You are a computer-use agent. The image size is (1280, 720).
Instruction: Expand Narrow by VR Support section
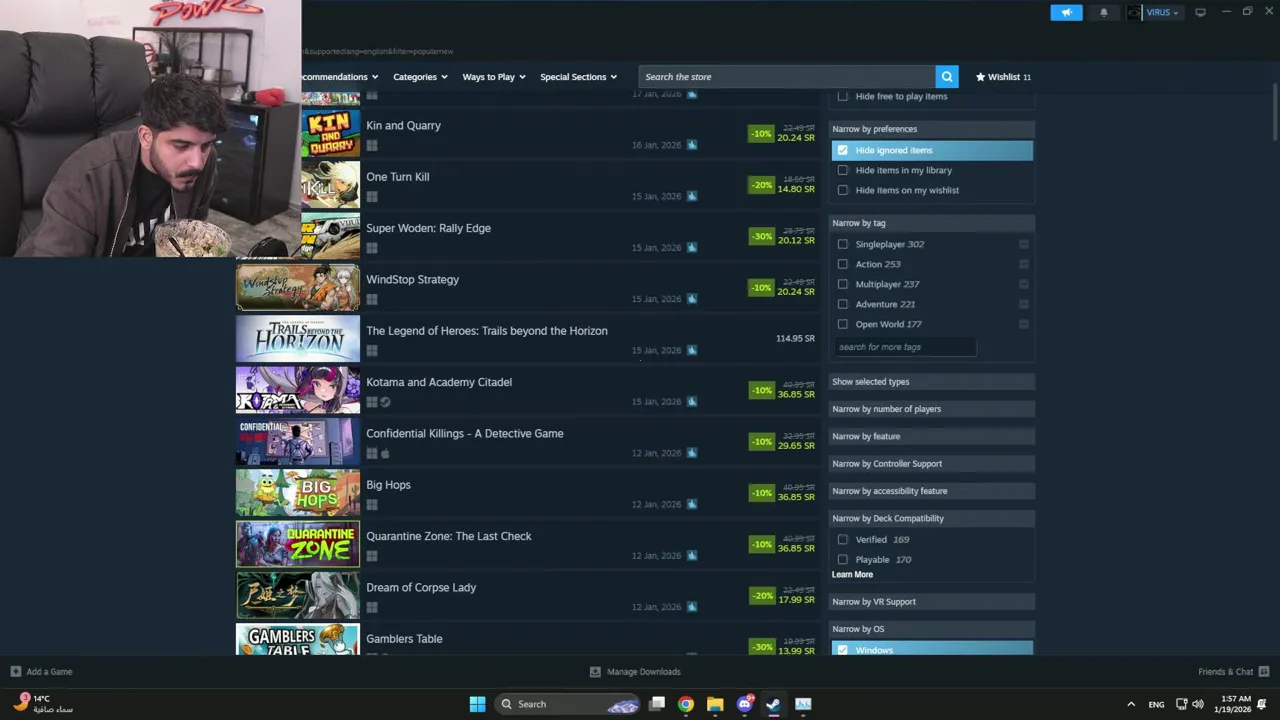tap(931, 602)
